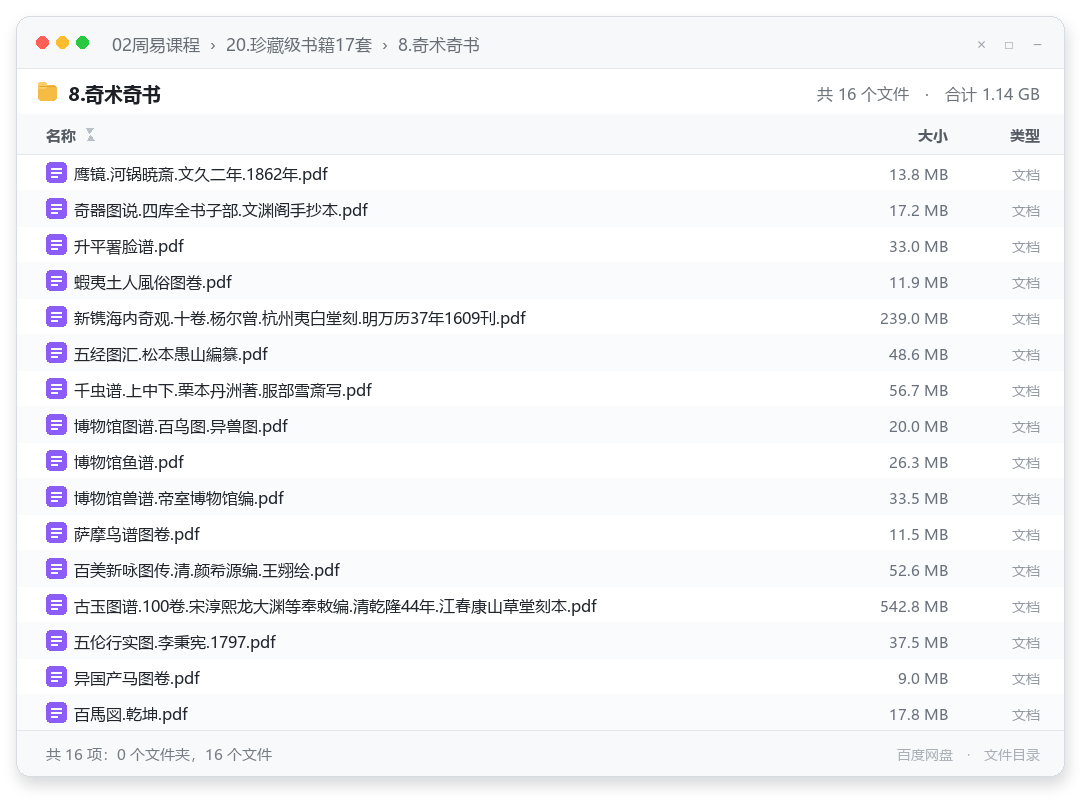Go to 20.珍藏级书籍17套 in the breadcrumb

[299, 45]
